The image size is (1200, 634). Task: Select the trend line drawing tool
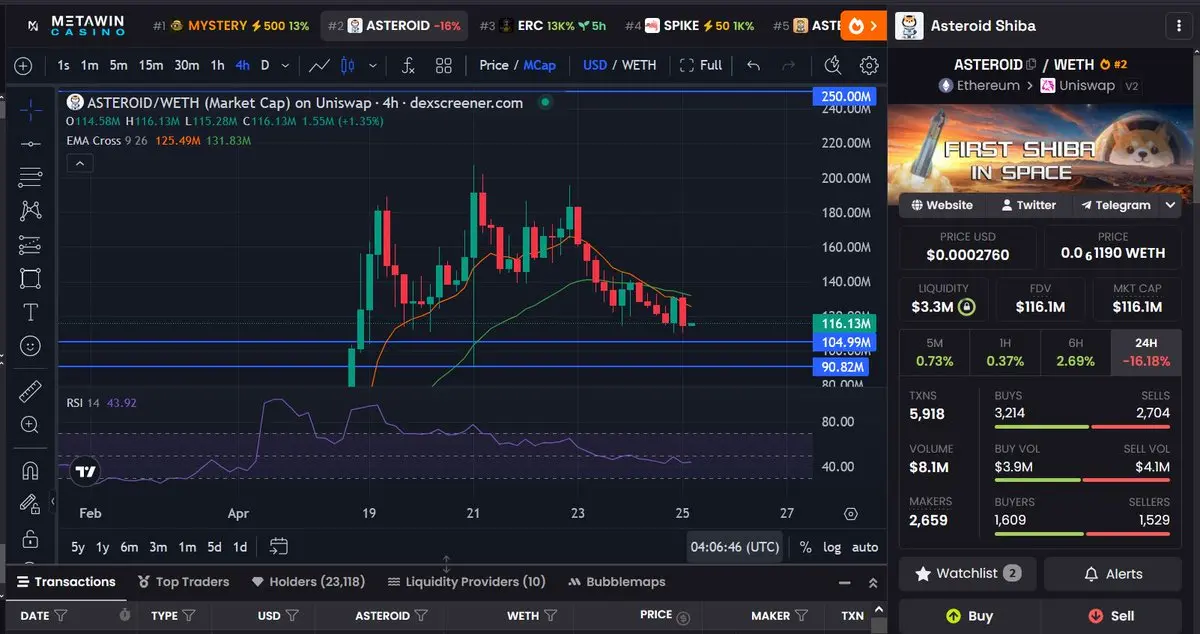click(x=30, y=144)
